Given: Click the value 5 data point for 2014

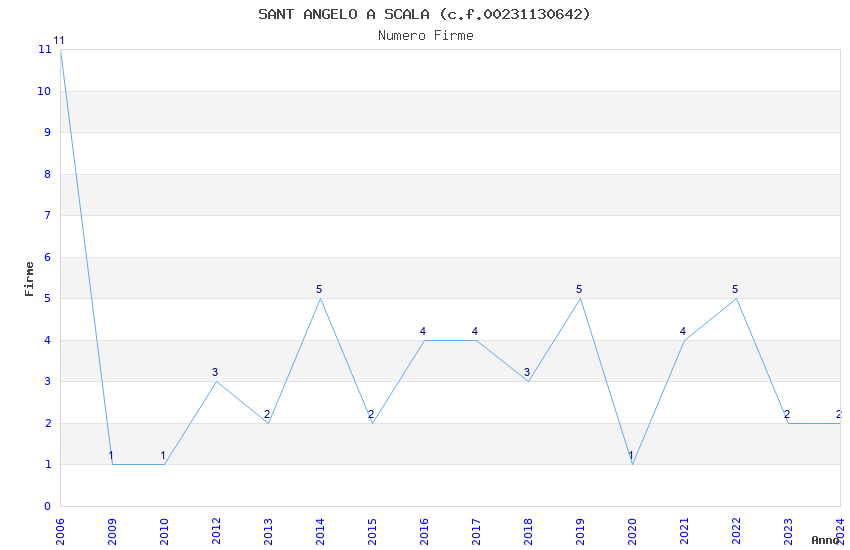Looking at the screenshot, I should pos(320,299).
